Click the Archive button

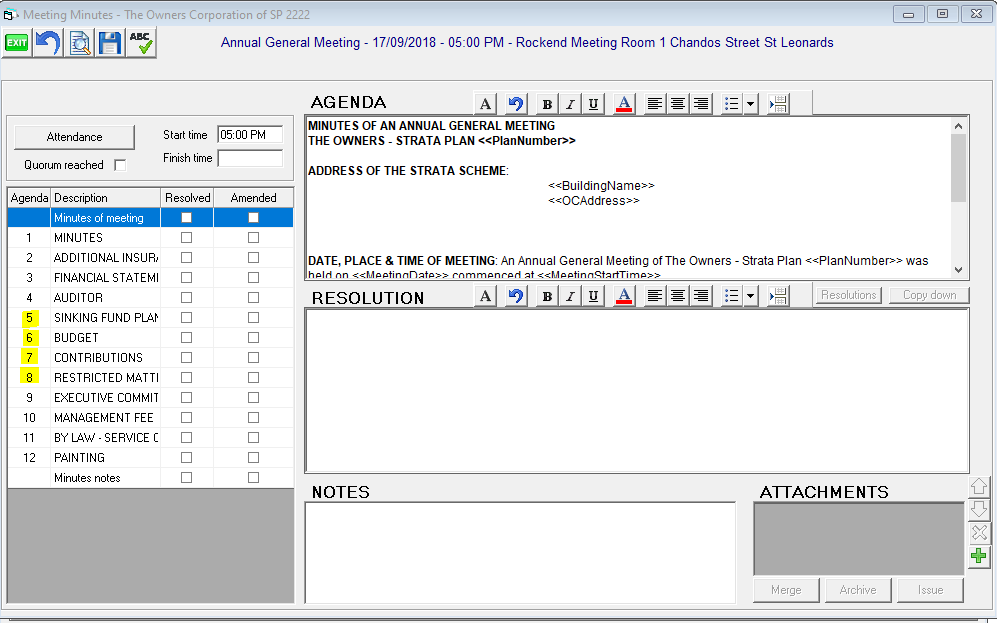pyautogui.click(x=858, y=590)
